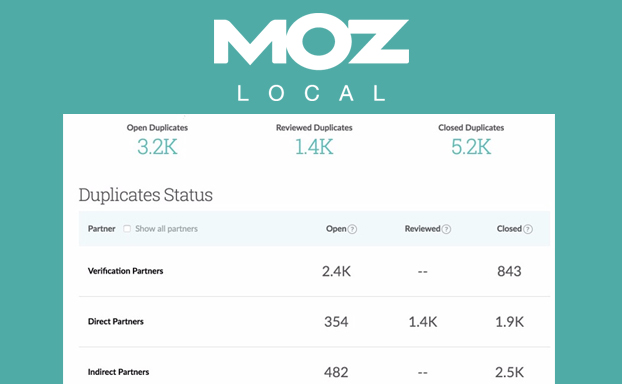Click the help icon next to Closed

pyautogui.click(x=528, y=229)
